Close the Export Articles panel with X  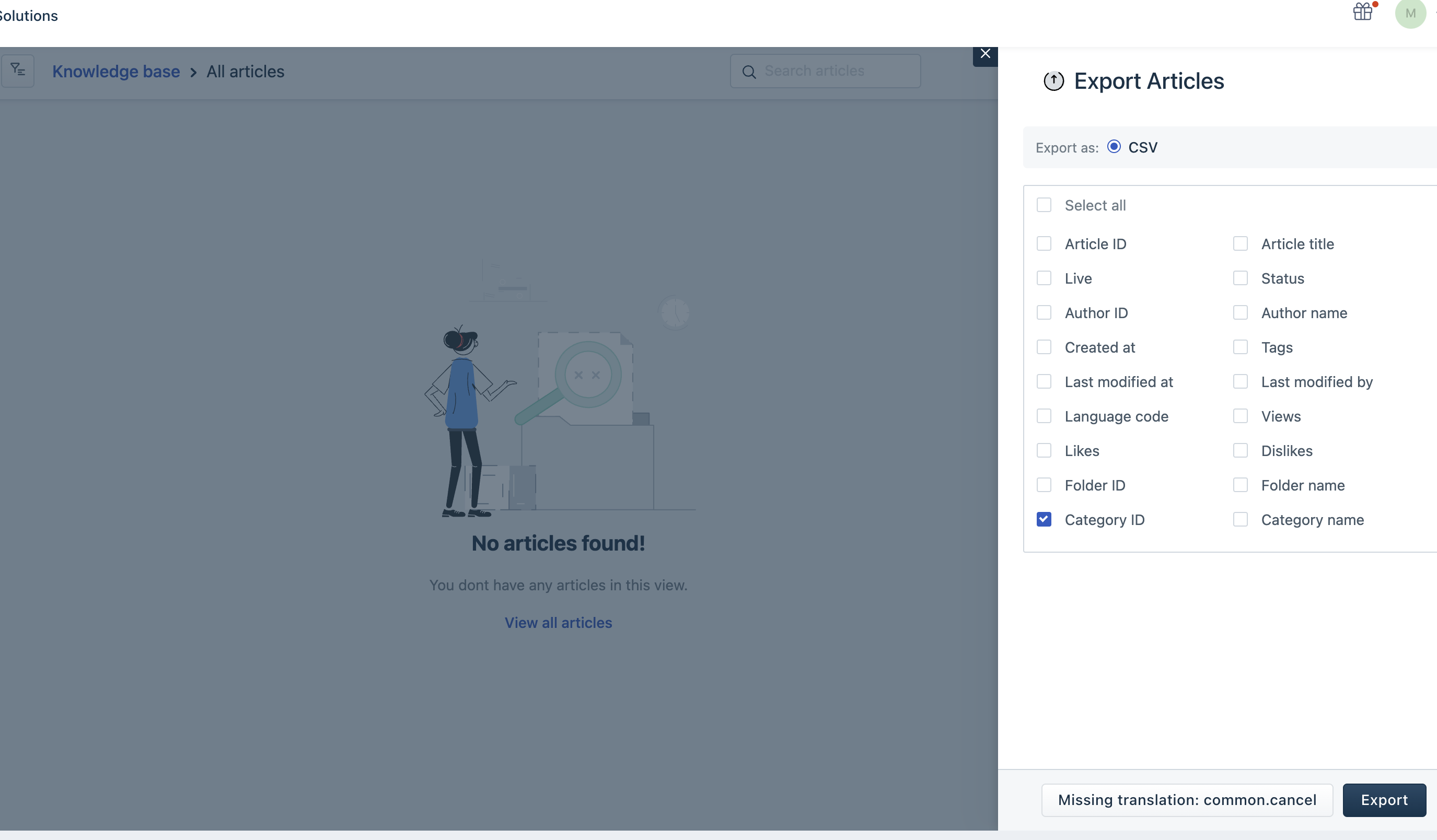tap(985, 54)
